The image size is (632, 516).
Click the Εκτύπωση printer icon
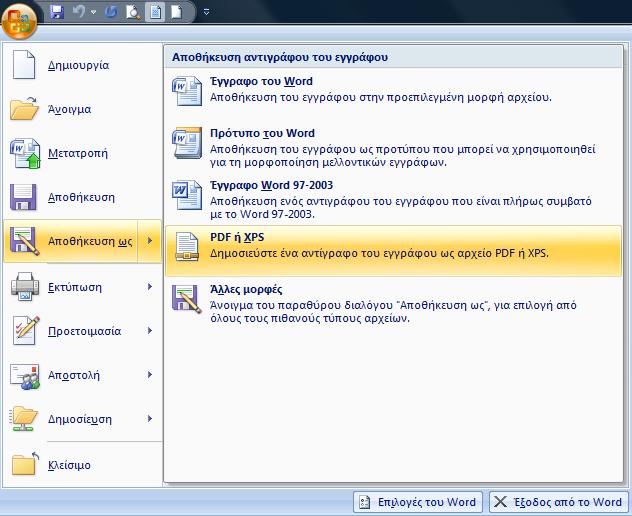(25, 286)
